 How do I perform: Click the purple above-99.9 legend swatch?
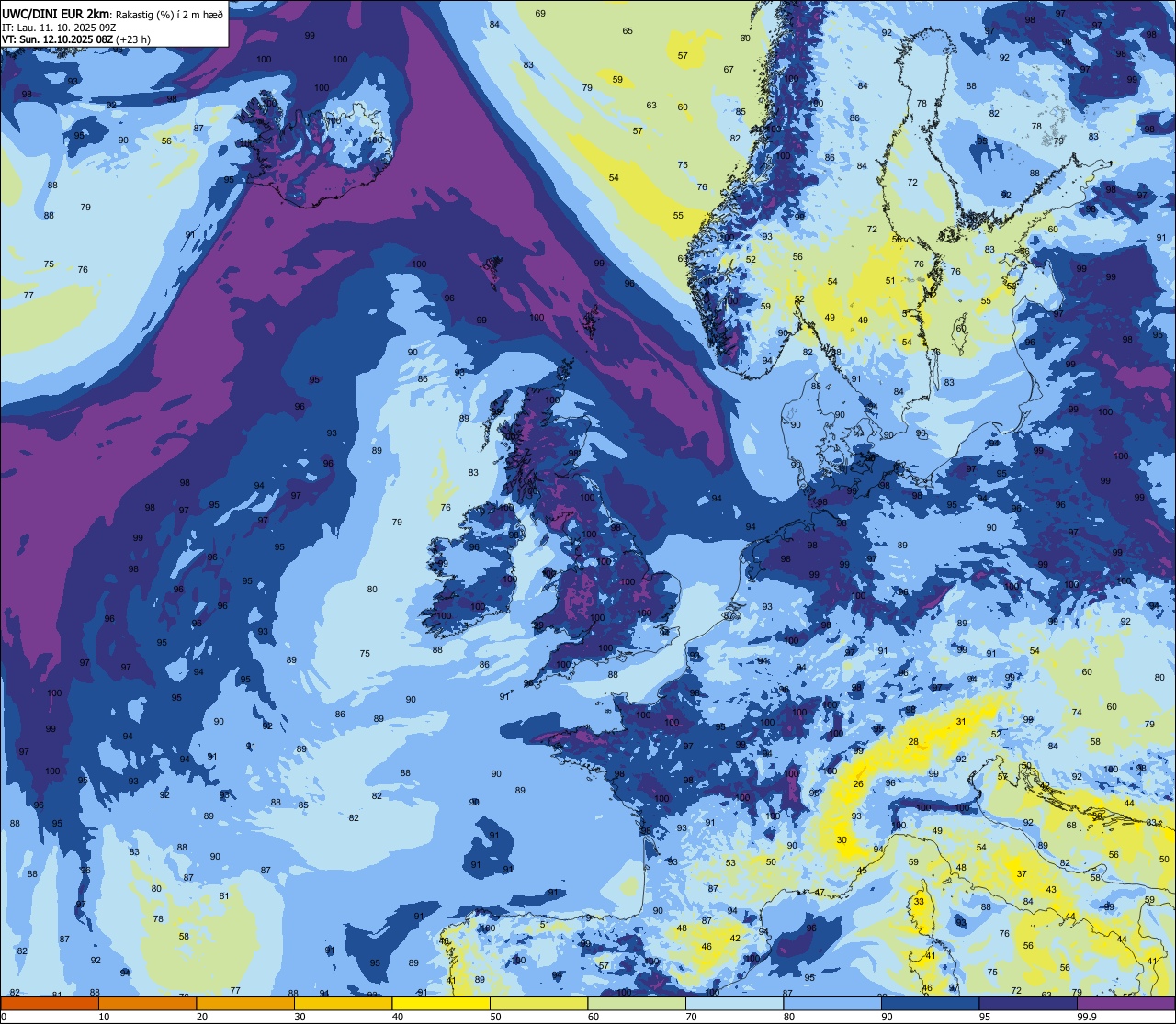pyautogui.click(x=1125, y=1003)
